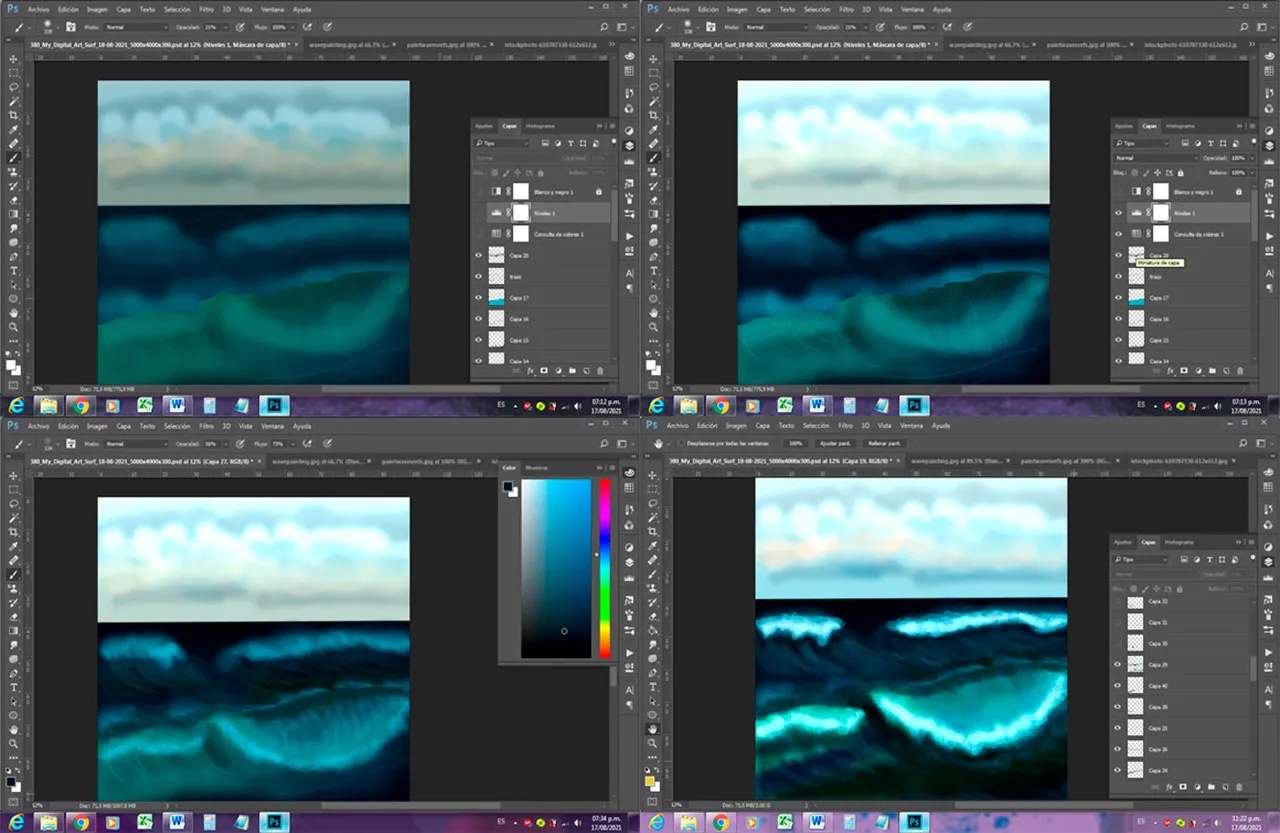Select the Clone Stamp tool in the 07:34 p.m. window

click(x=14, y=589)
